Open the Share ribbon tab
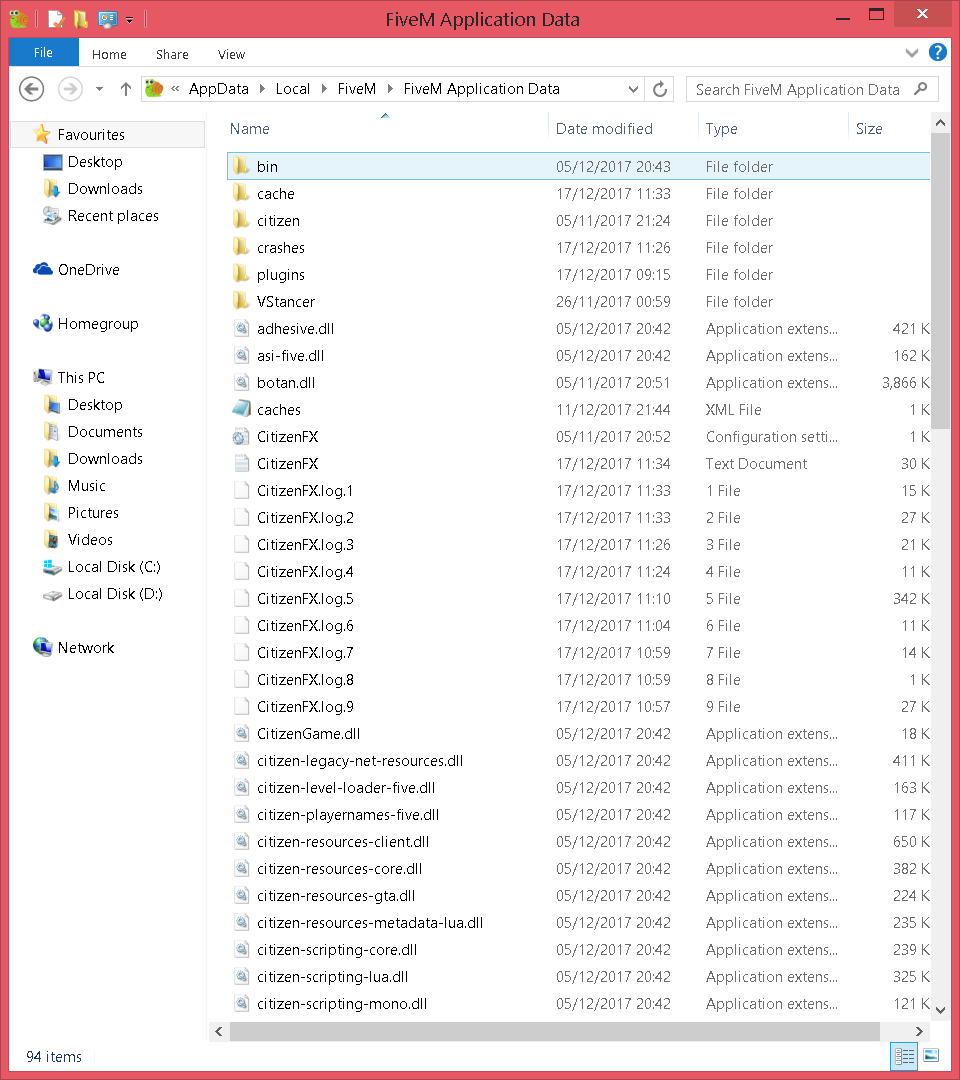 click(x=172, y=54)
